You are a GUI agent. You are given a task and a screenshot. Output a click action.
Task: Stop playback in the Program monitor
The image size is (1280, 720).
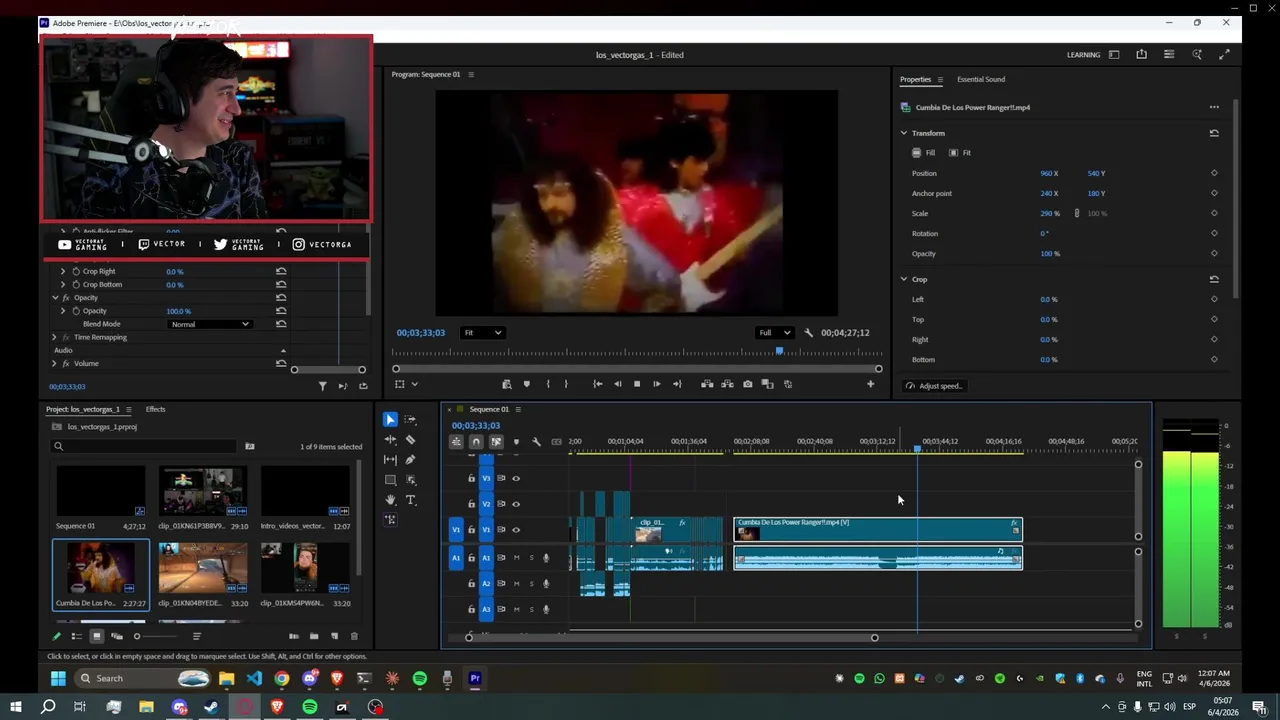click(x=637, y=384)
